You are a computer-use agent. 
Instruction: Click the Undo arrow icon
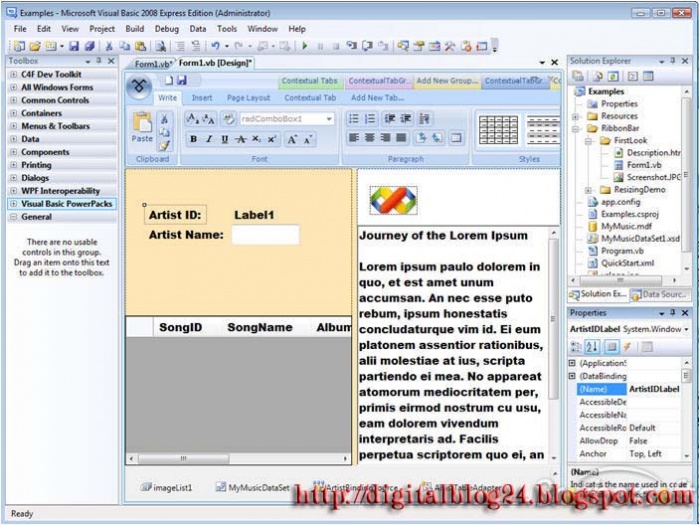216,46
